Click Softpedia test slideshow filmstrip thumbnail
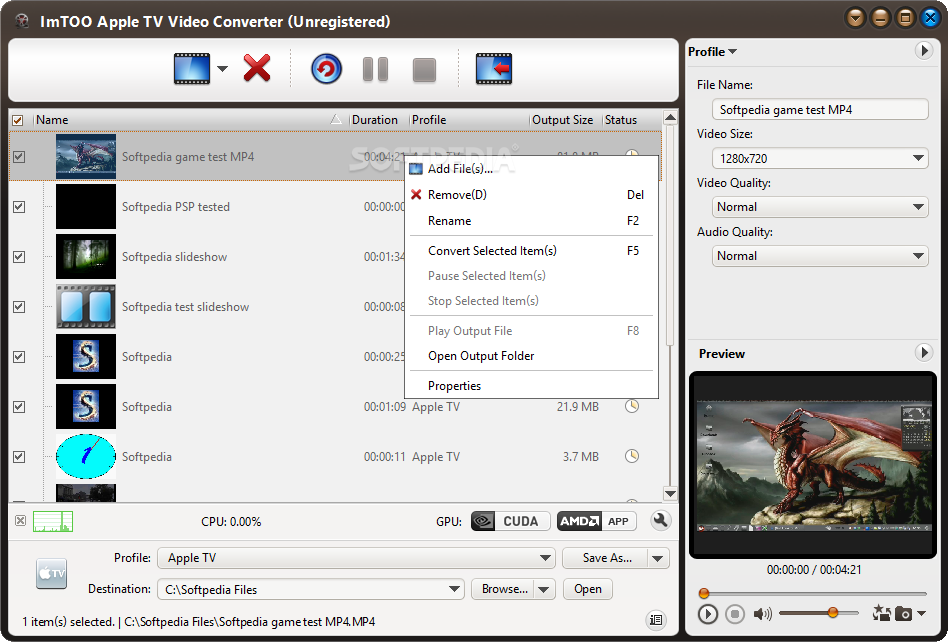 (86, 306)
